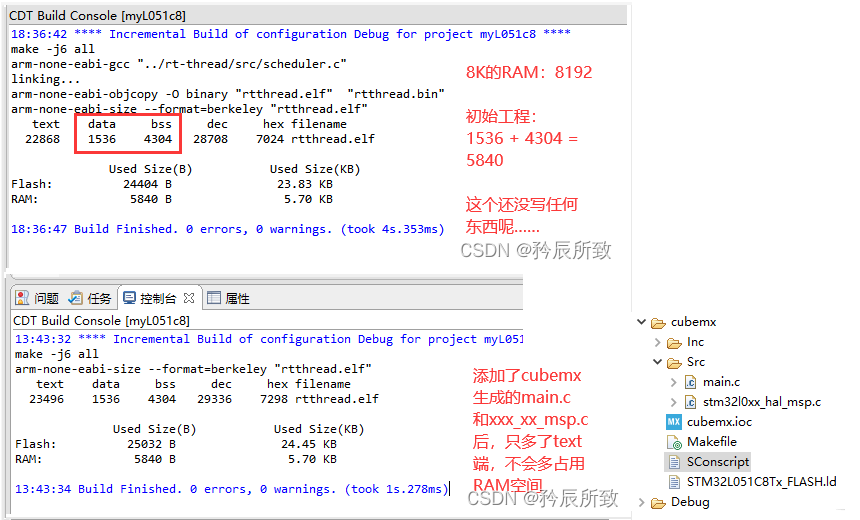Click the scheduler.c compile line

click(179, 64)
